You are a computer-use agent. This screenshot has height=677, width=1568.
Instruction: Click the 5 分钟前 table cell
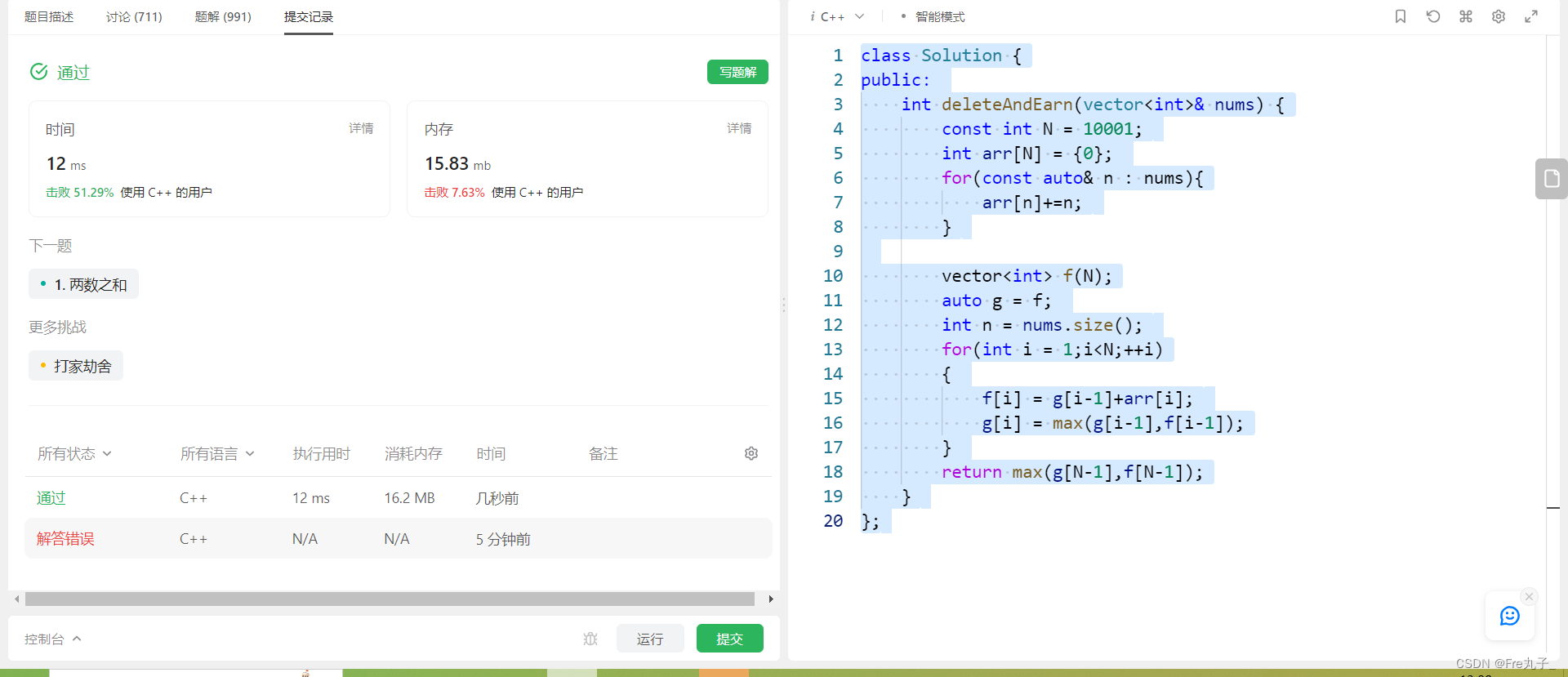(x=503, y=539)
